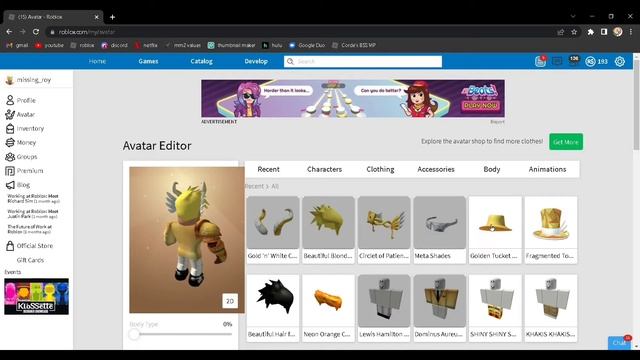The height and width of the screenshot is (360, 640).
Task: Reload the page with refresh icon
Action: 36,32
